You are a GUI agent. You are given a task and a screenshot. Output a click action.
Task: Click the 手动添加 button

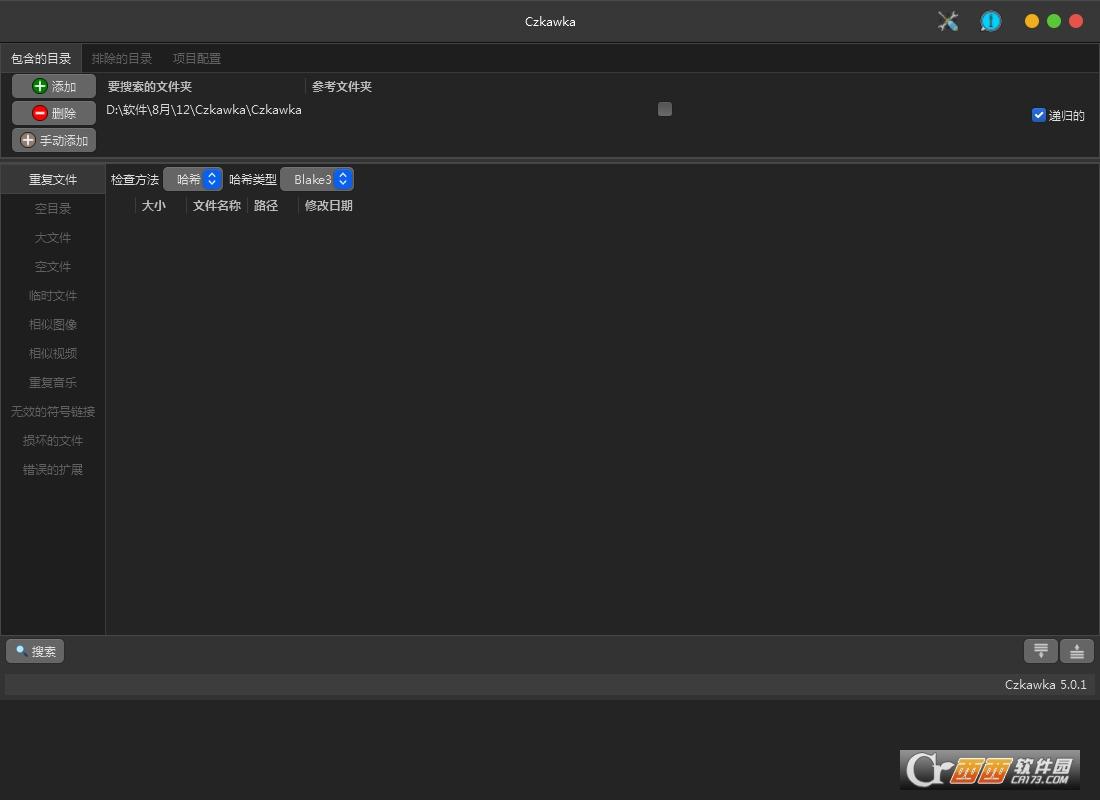[x=54, y=140]
